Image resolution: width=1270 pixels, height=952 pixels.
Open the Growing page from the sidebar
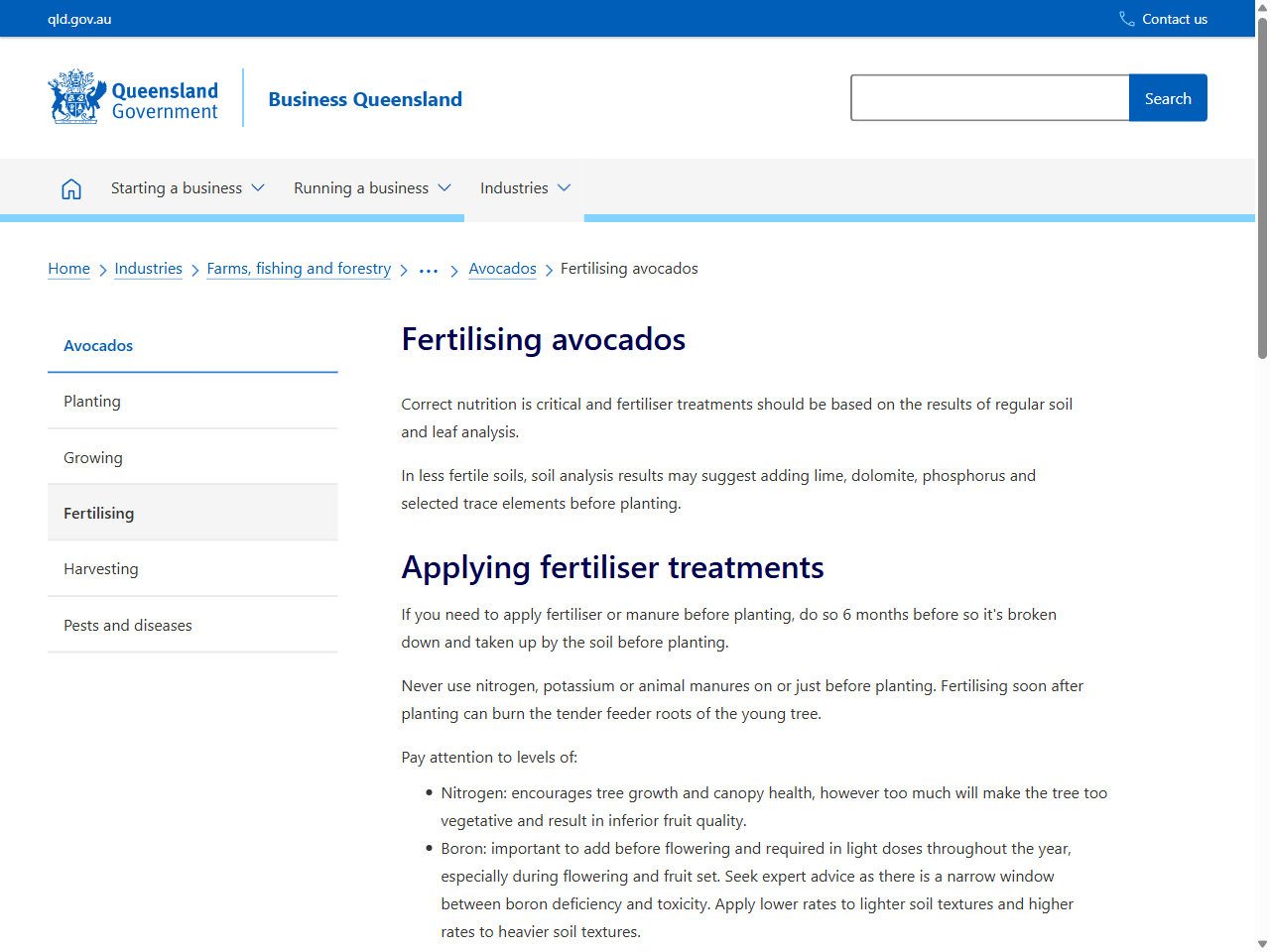coord(93,457)
